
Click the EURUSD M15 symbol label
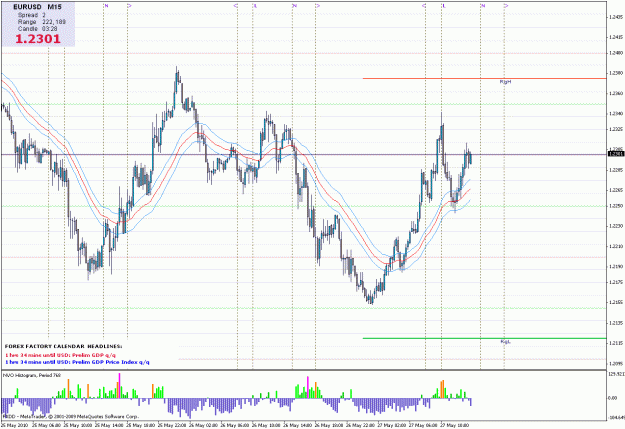[37, 7]
